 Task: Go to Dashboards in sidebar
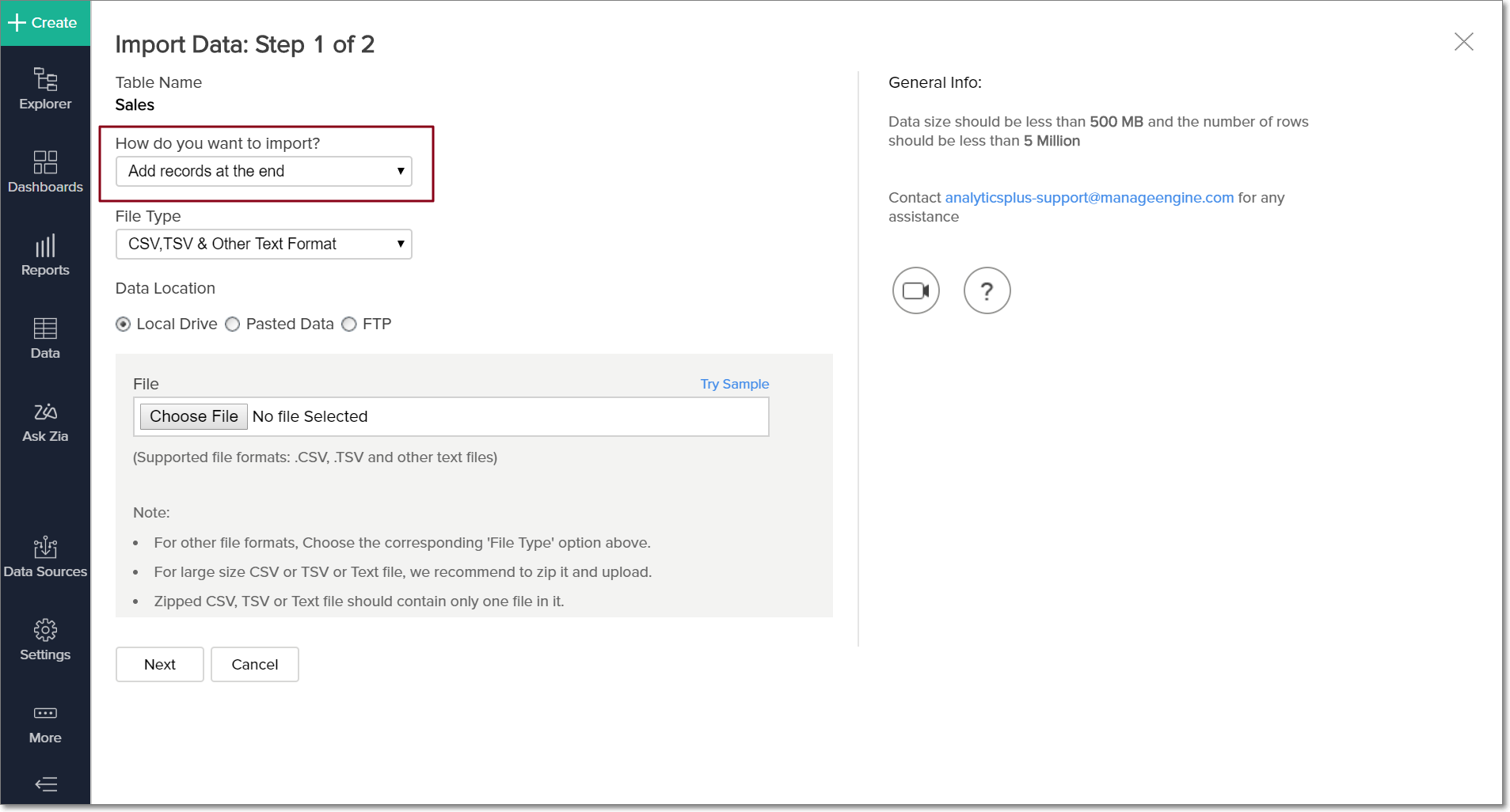[x=45, y=171]
